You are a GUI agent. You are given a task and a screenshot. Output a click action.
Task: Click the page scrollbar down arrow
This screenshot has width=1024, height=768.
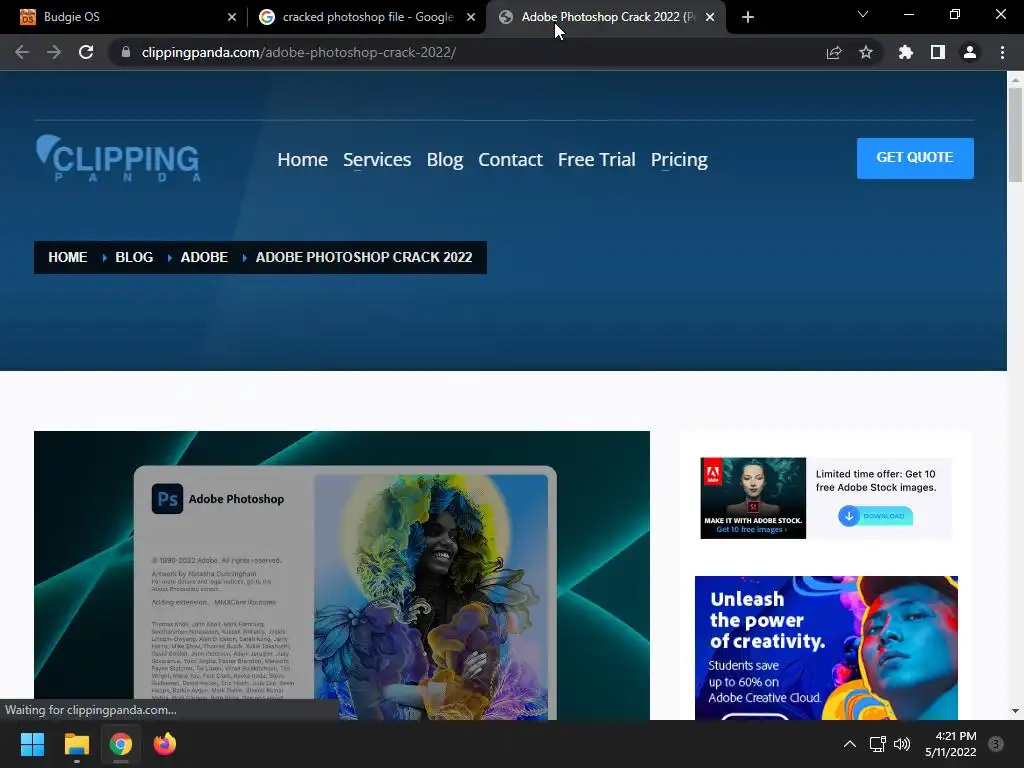[1015, 711]
